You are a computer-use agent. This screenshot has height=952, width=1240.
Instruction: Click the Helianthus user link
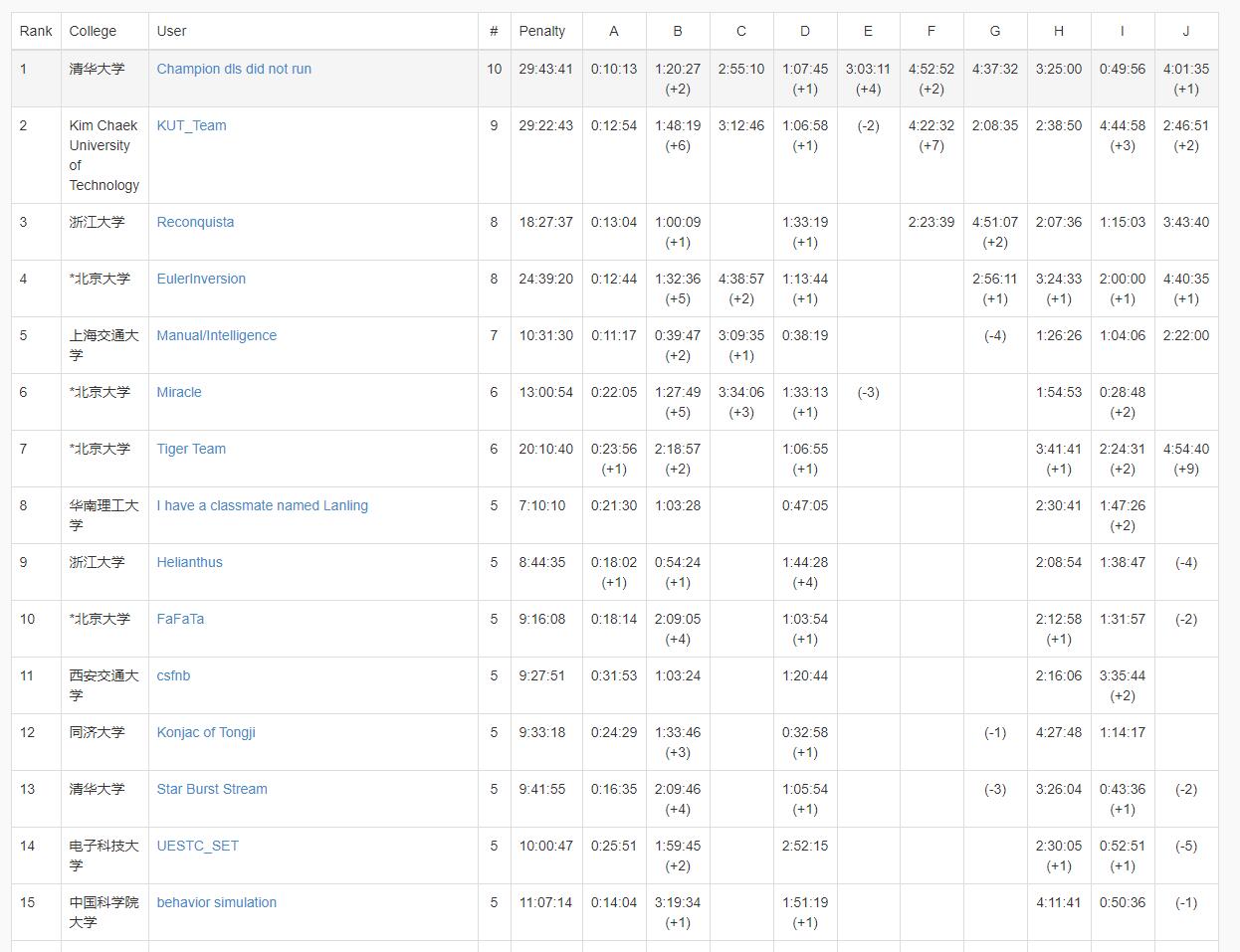click(x=189, y=562)
